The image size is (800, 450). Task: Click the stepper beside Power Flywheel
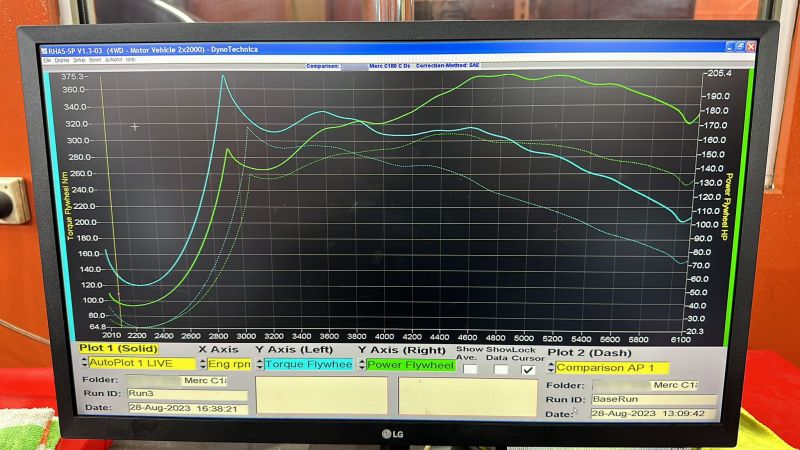coord(362,365)
